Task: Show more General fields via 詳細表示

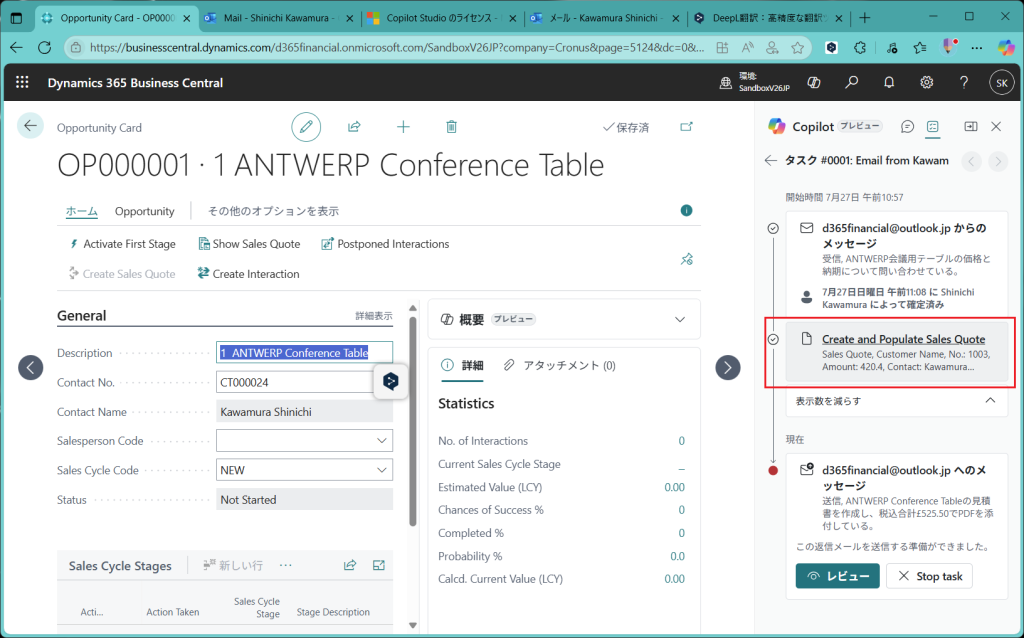Action: click(x=374, y=316)
